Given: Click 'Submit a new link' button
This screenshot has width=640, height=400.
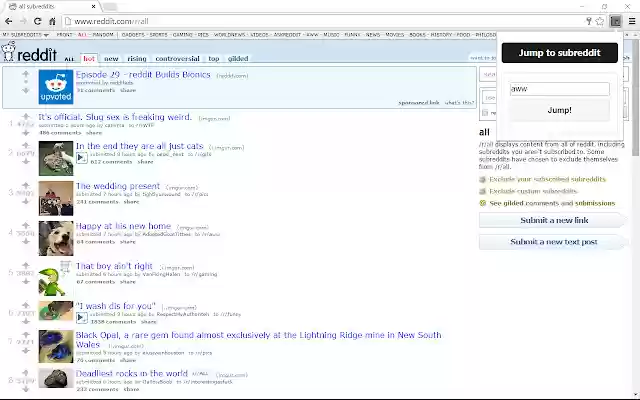Looking at the screenshot, I should pyautogui.click(x=554, y=220).
